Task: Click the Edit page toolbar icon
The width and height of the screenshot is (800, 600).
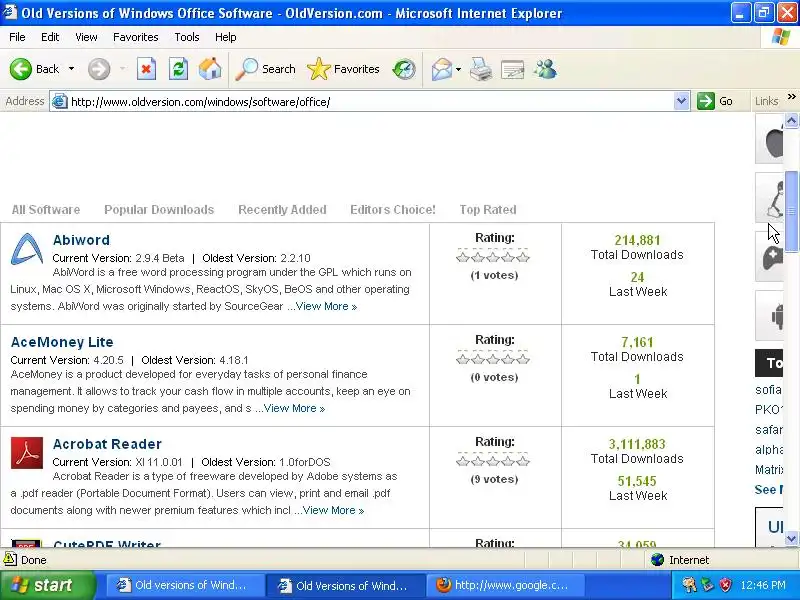Action: click(513, 69)
